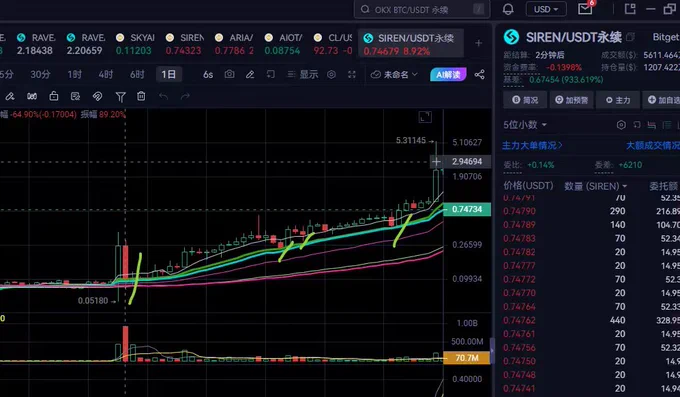
Task: Open the AIOT ticker tab
Action: (x=284, y=44)
